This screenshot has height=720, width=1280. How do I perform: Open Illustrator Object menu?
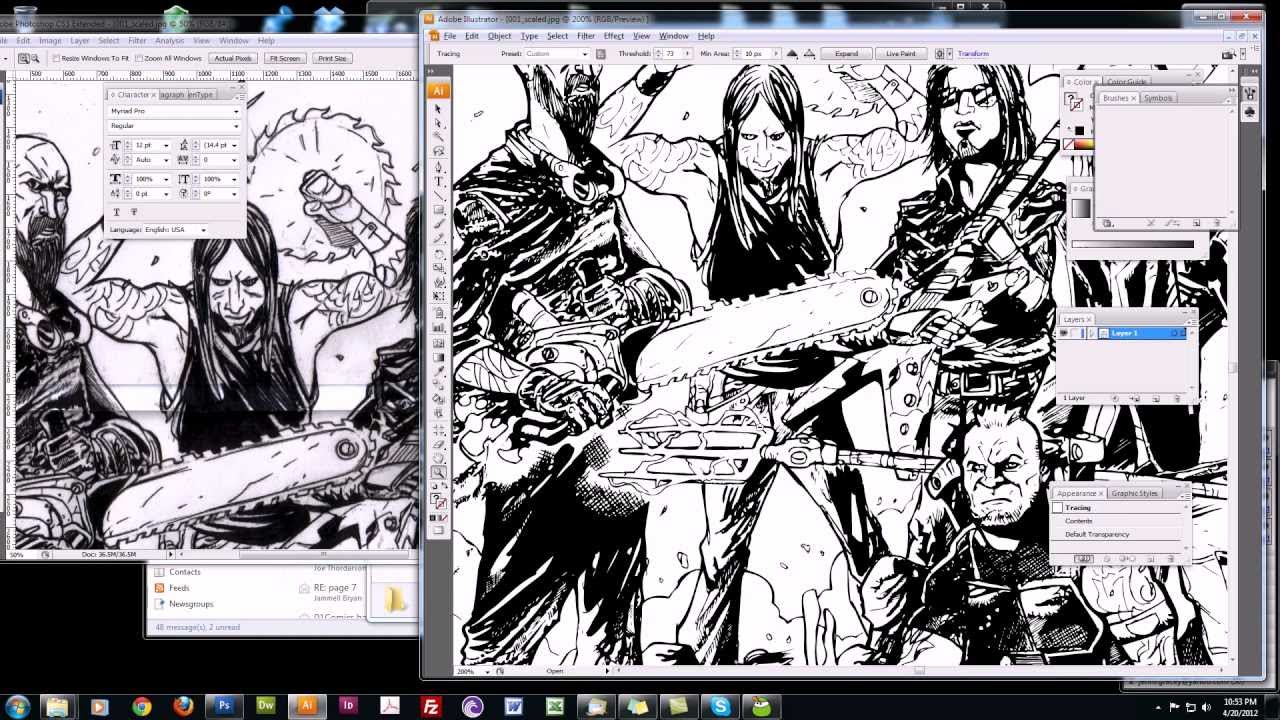tap(499, 36)
